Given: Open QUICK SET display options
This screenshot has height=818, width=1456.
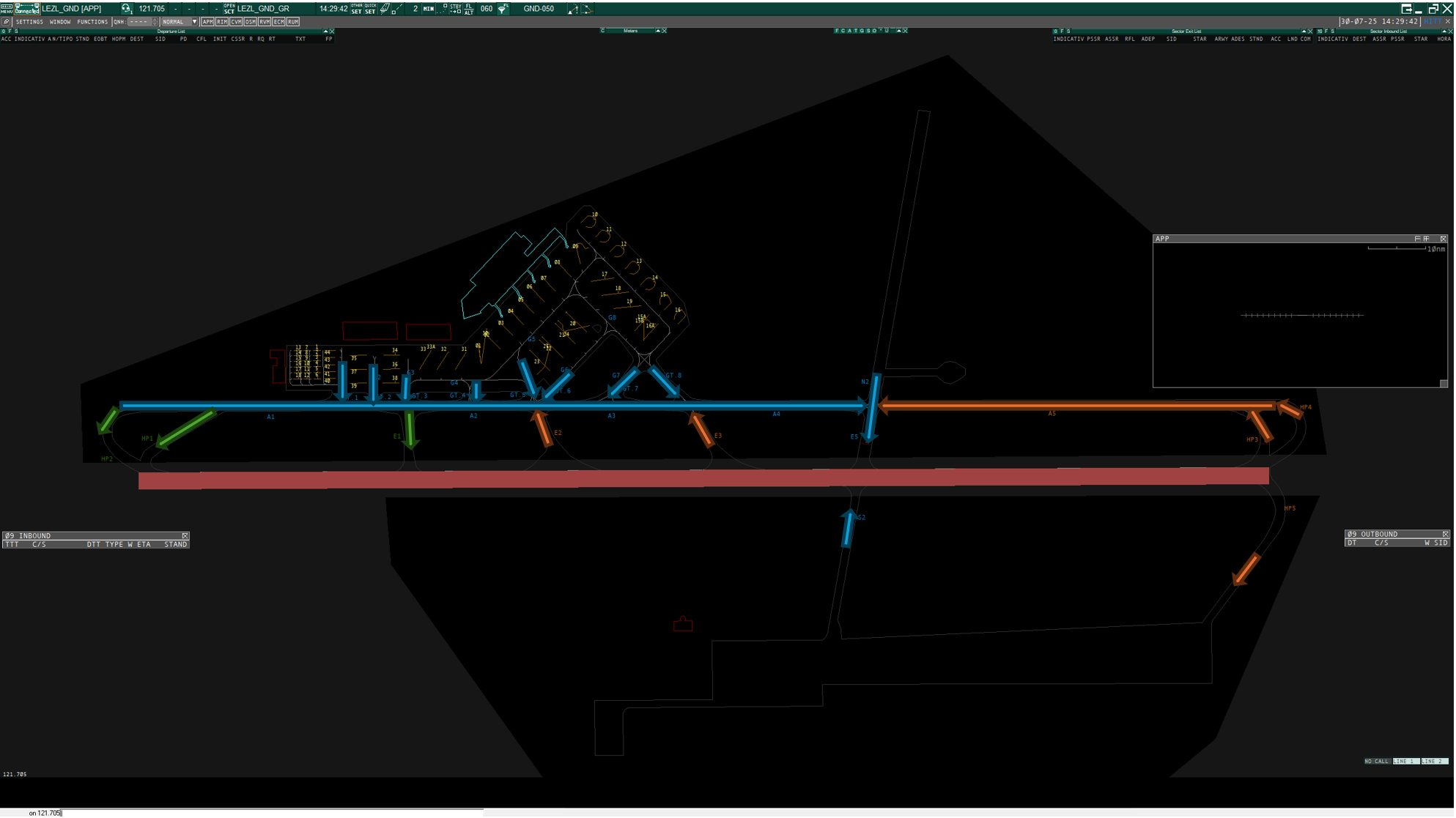Looking at the screenshot, I should (371, 9).
